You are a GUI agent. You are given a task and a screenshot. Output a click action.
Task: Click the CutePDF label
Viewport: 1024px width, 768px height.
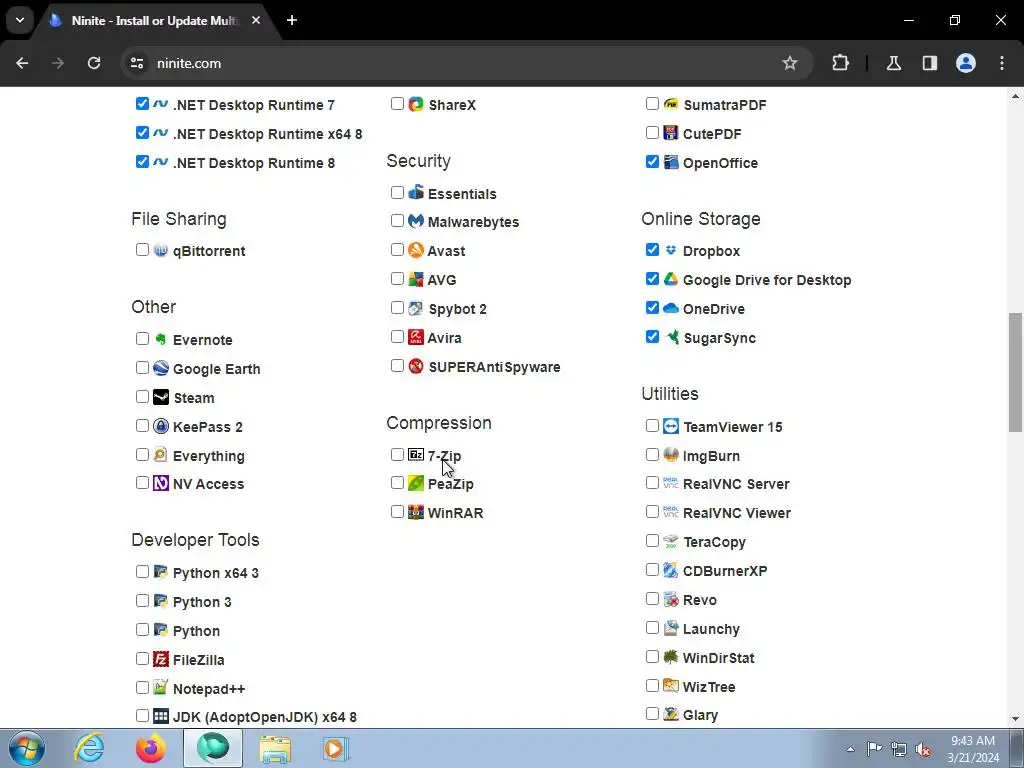click(712, 134)
